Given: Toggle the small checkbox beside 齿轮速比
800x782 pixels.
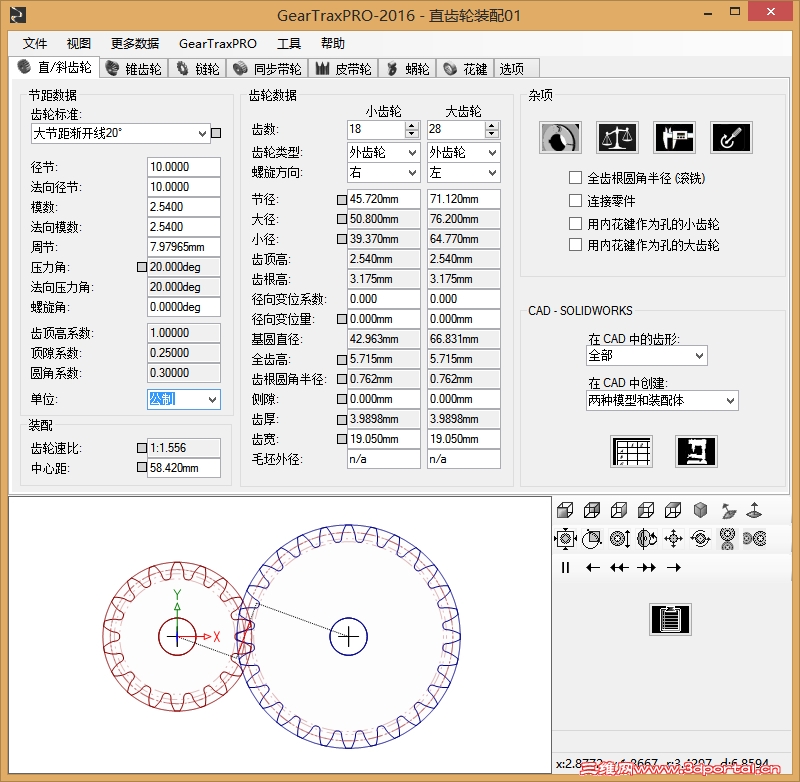Looking at the screenshot, I should 142,448.
